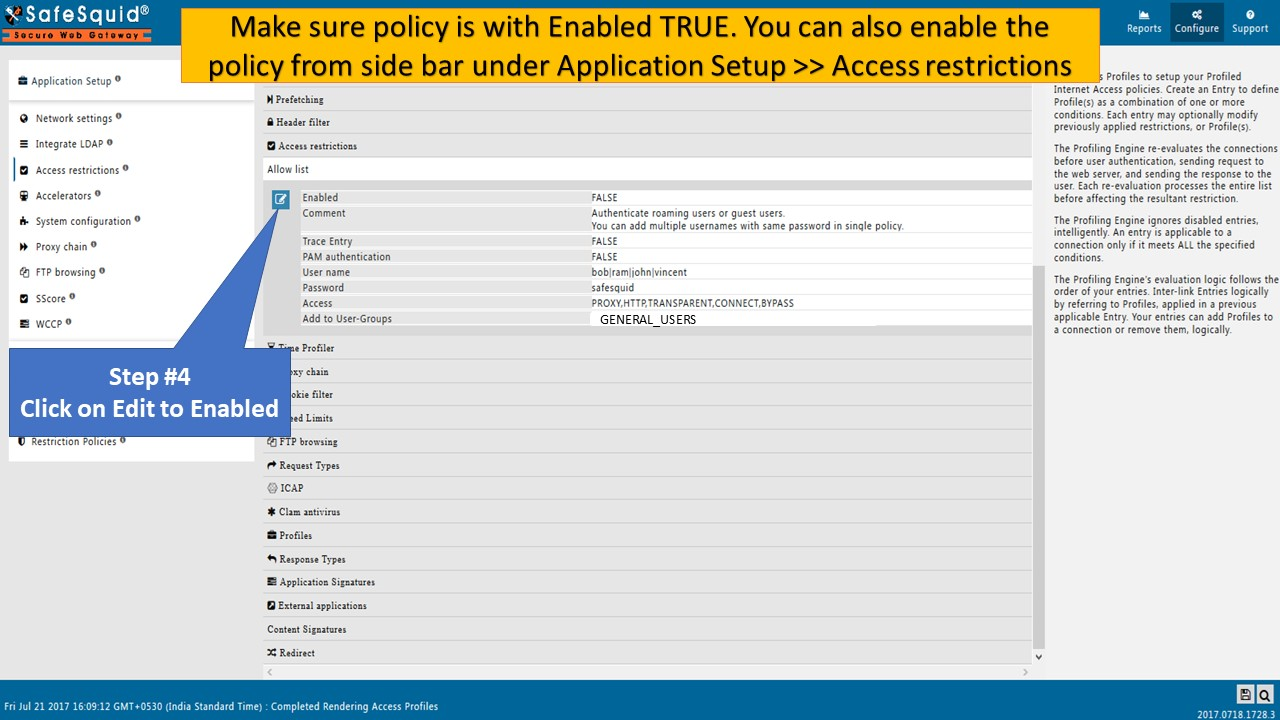
Task: Click the blue edit entry icon
Action: tap(281, 199)
